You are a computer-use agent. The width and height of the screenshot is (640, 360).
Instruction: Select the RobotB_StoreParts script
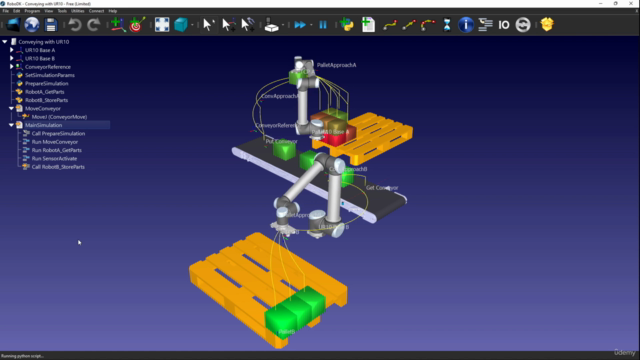[x=47, y=100]
